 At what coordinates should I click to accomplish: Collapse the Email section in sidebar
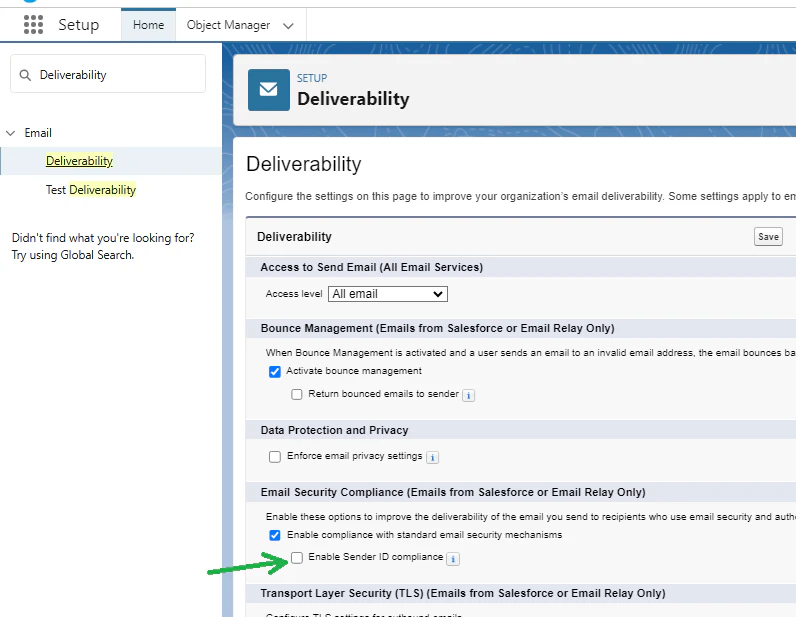(x=10, y=133)
